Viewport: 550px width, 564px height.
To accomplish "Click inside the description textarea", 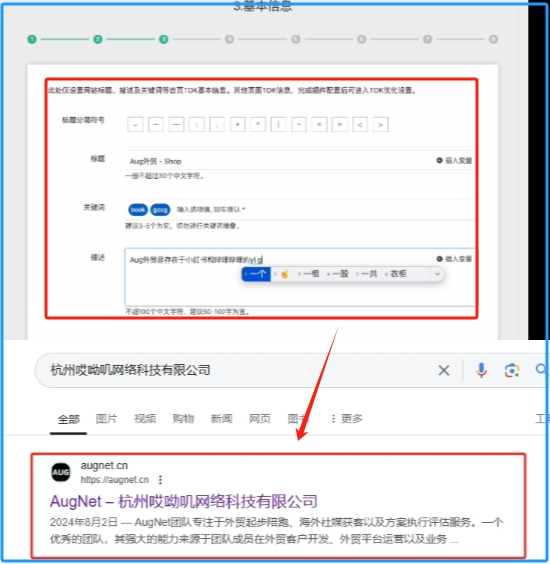I will point(300,277).
